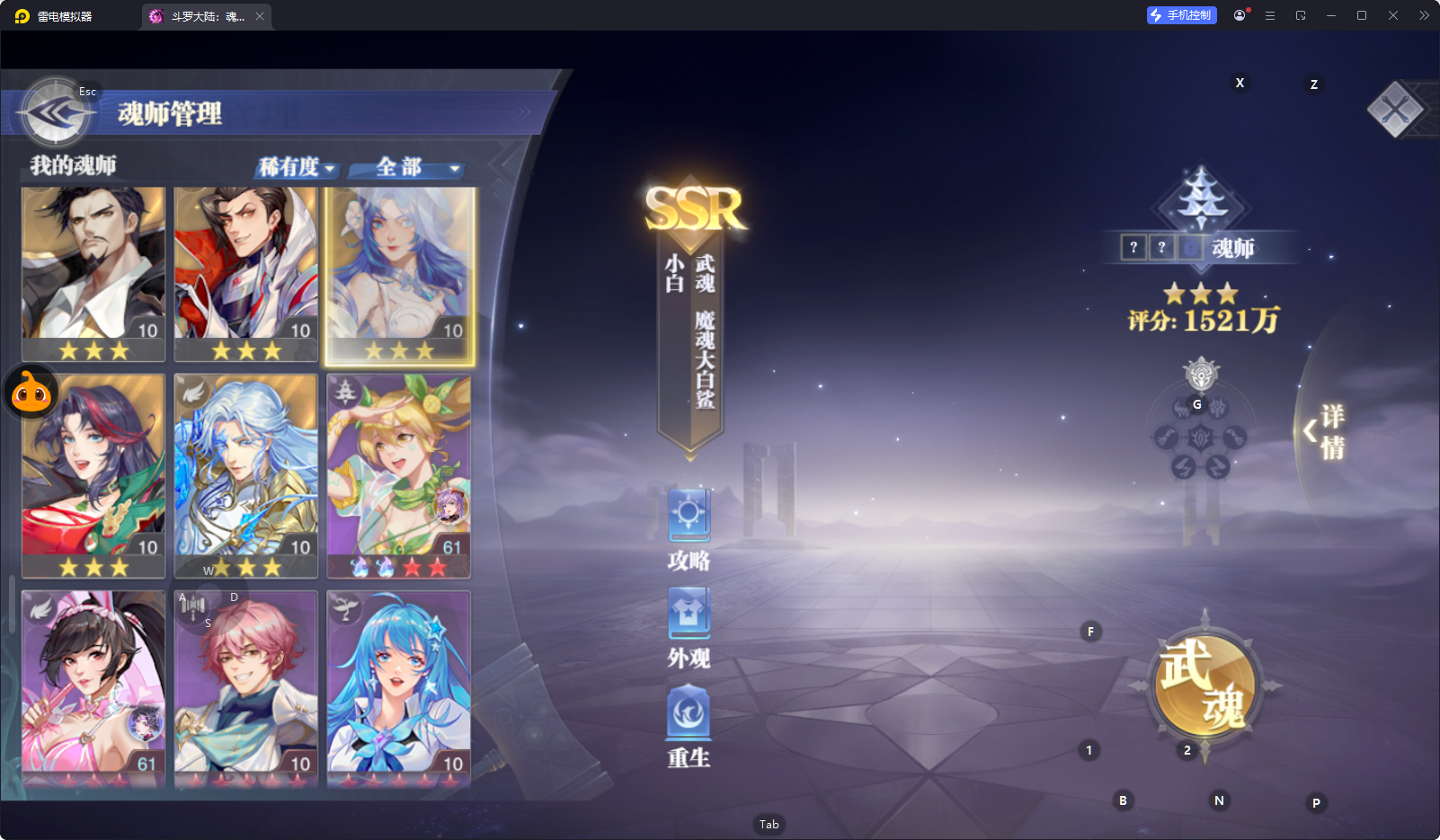Screen dimensions: 1440x840
Task: Click the 魔魂大白鲨 name banner
Action: (x=705, y=359)
